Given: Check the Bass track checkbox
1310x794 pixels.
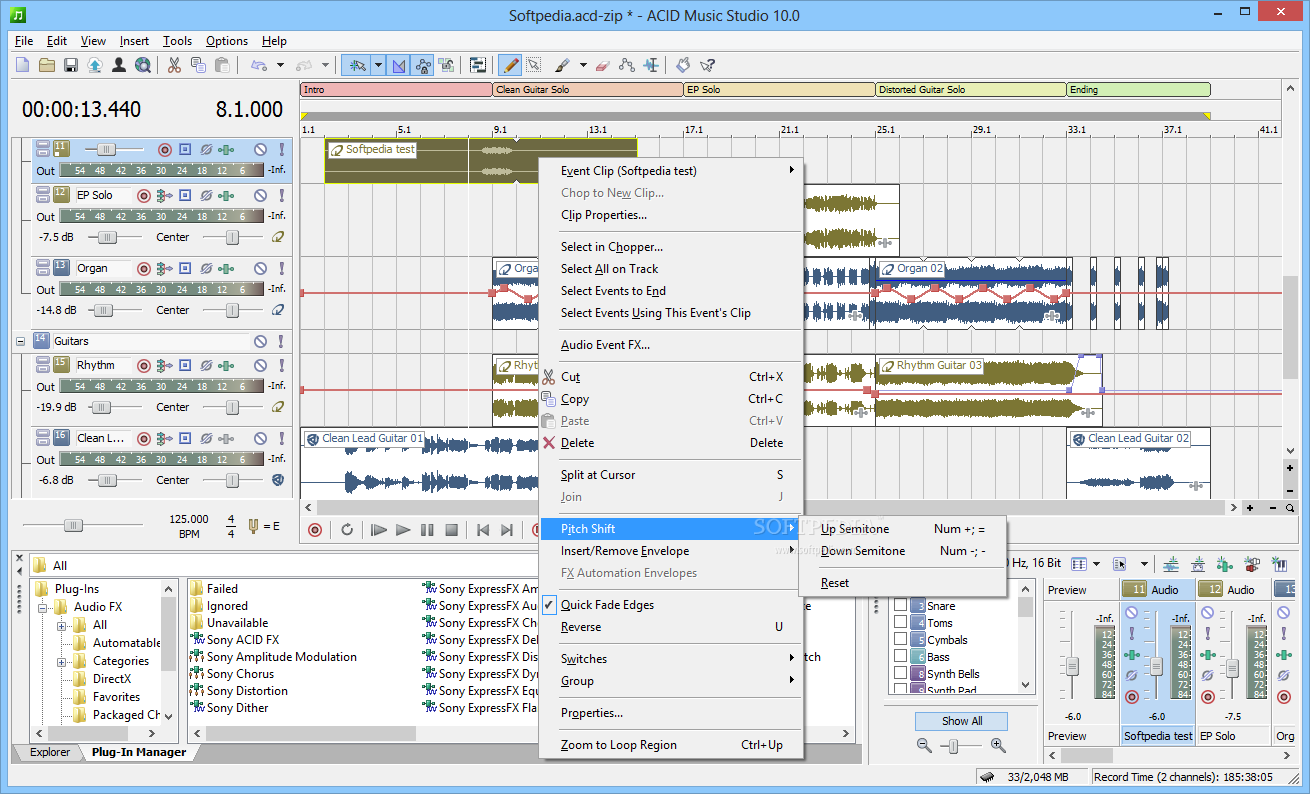Looking at the screenshot, I should point(900,657).
